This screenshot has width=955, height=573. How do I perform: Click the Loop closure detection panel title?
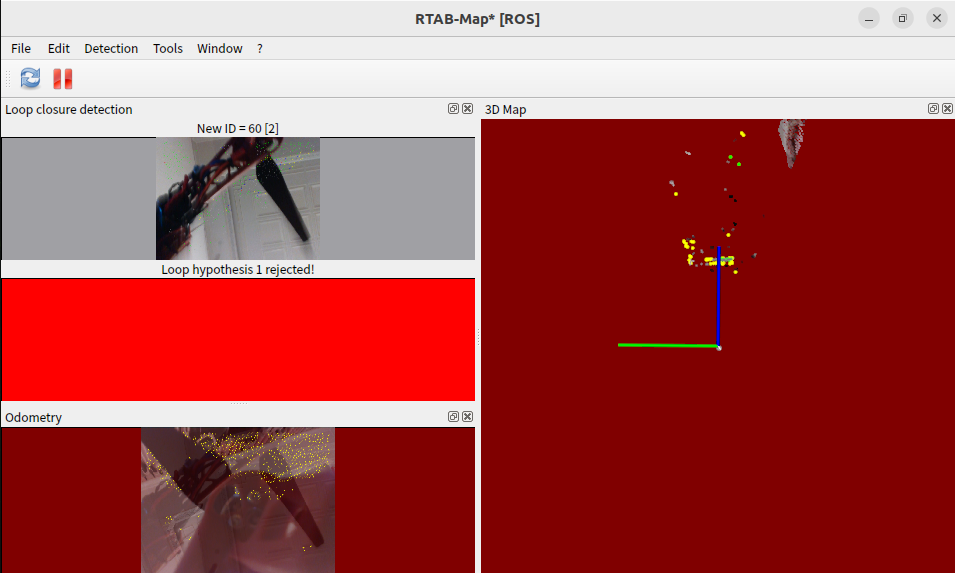point(69,110)
